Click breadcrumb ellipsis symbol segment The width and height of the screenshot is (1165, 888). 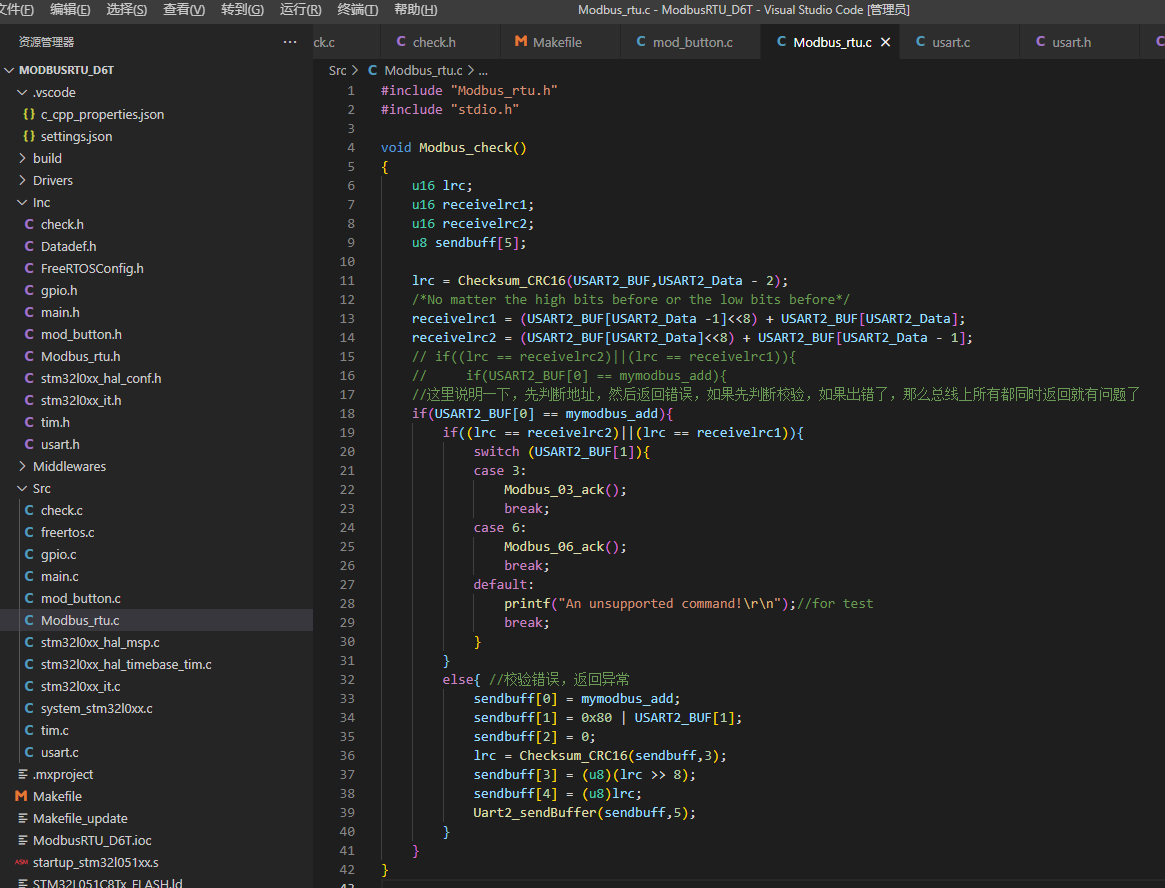(483, 71)
